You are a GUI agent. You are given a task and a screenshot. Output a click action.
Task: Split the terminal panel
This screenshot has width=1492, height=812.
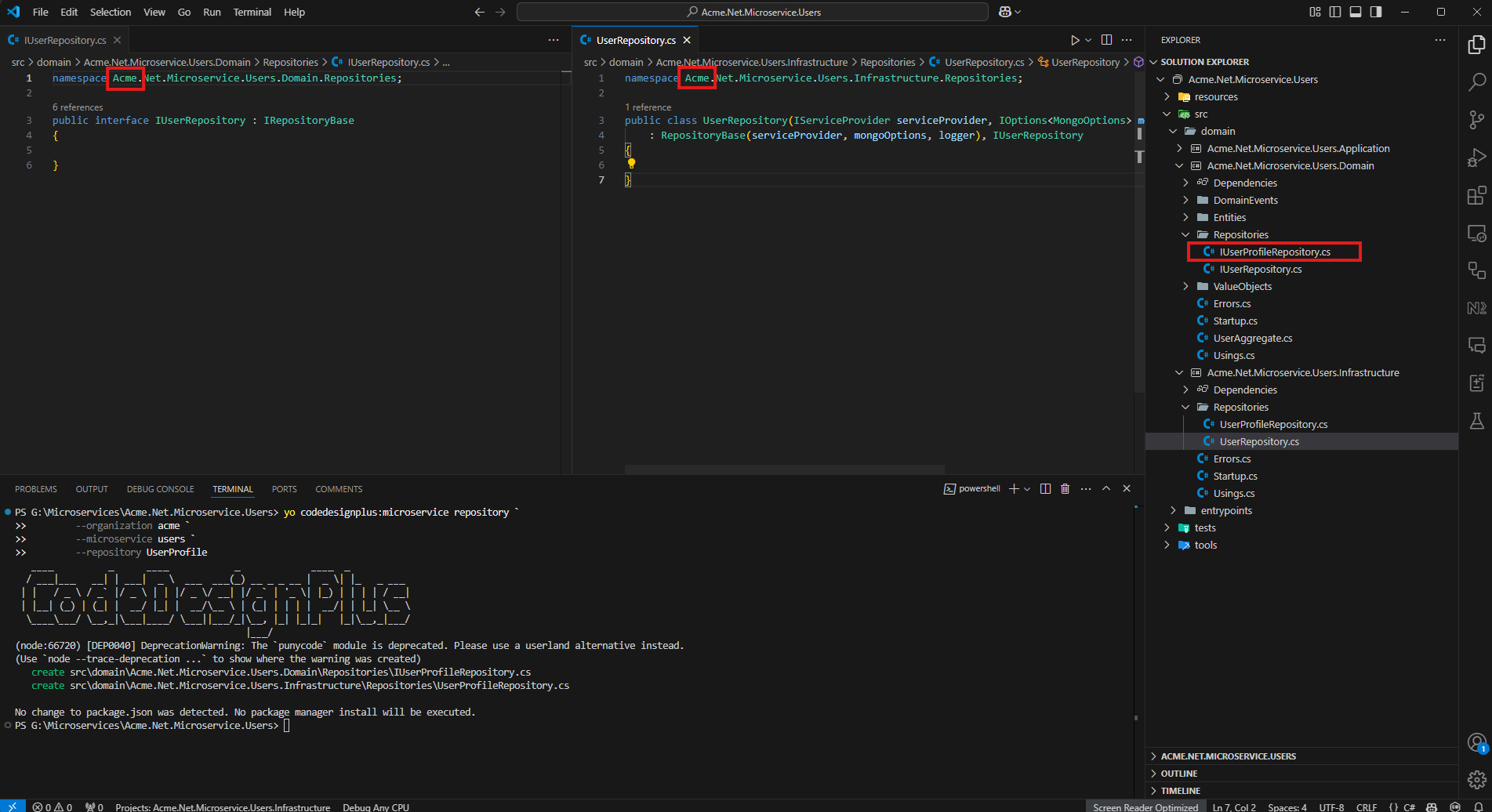tap(1045, 489)
